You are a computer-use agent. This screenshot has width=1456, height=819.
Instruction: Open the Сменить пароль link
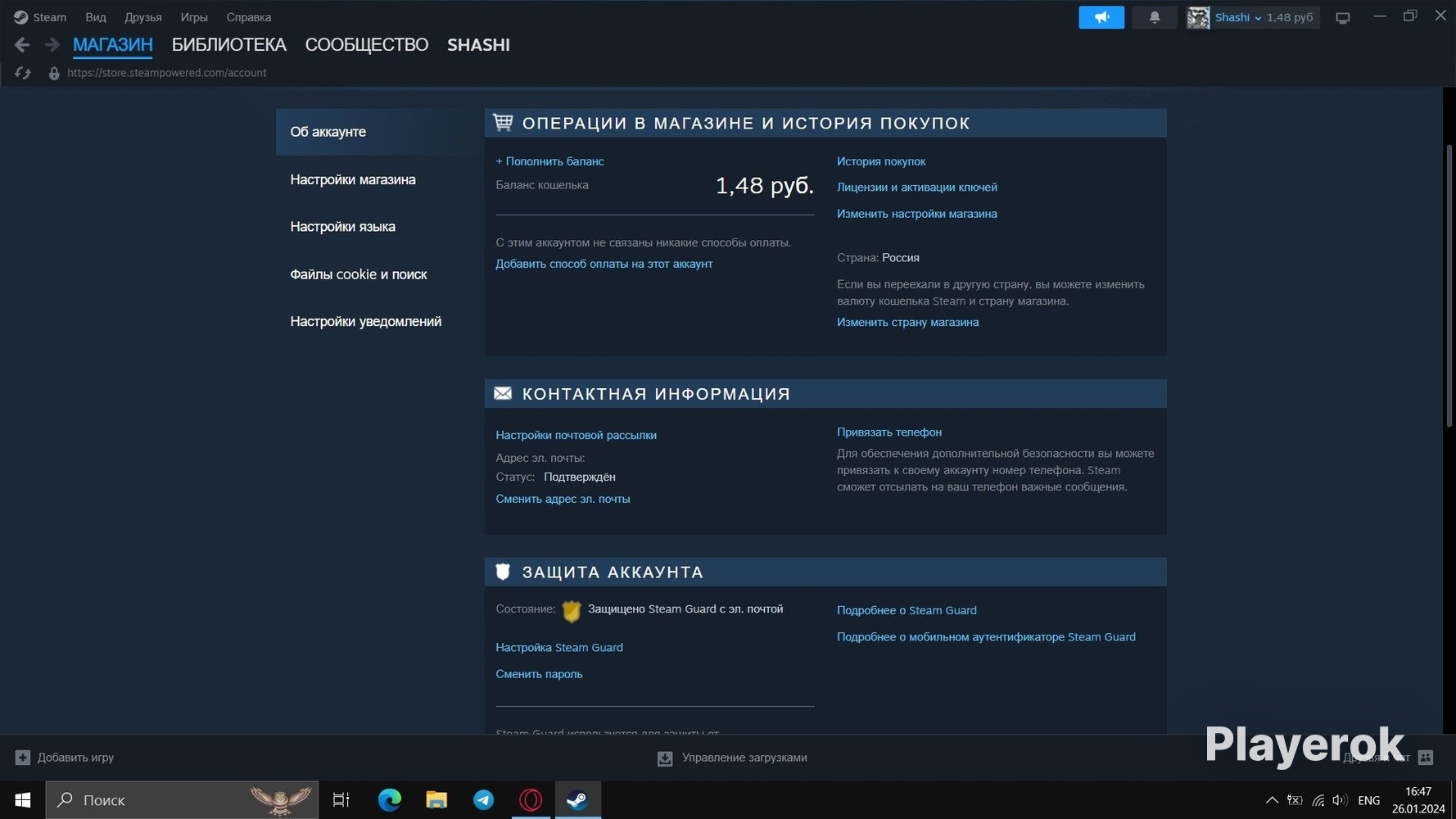tap(539, 674)
